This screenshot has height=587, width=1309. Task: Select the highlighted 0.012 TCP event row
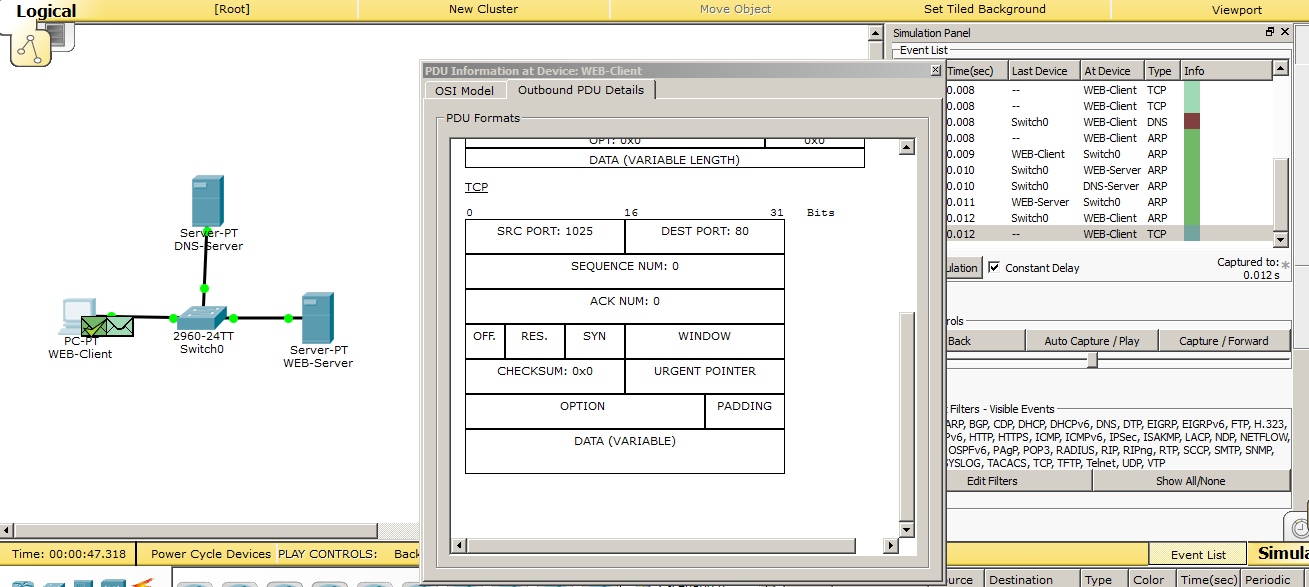[1108, 234]
